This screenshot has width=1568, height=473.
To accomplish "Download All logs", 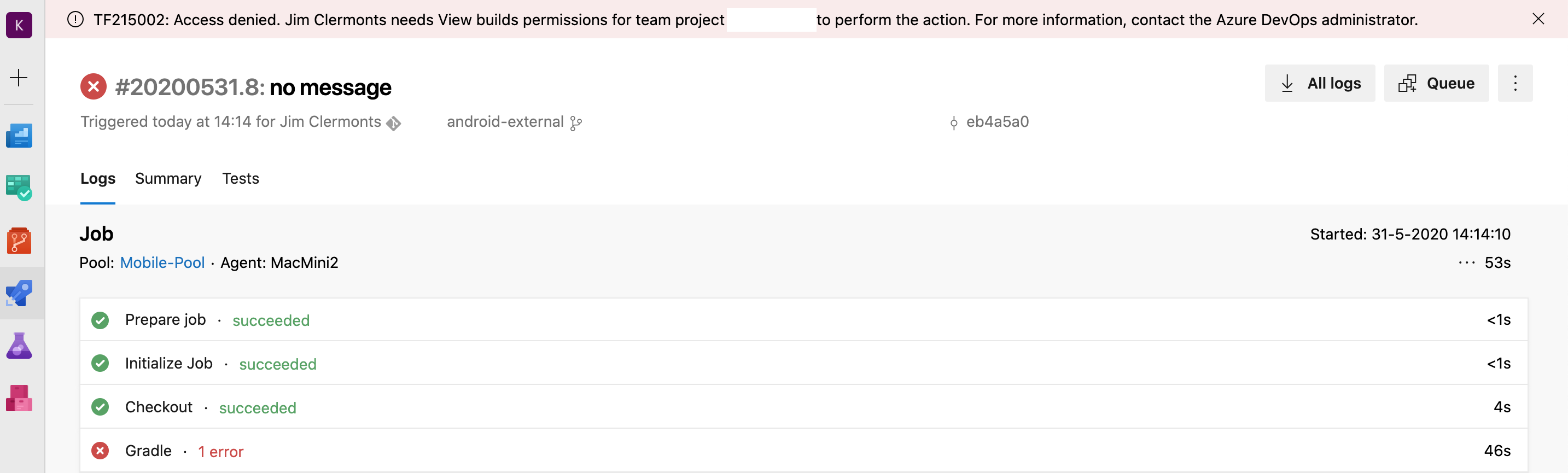I will point(1319,84).
